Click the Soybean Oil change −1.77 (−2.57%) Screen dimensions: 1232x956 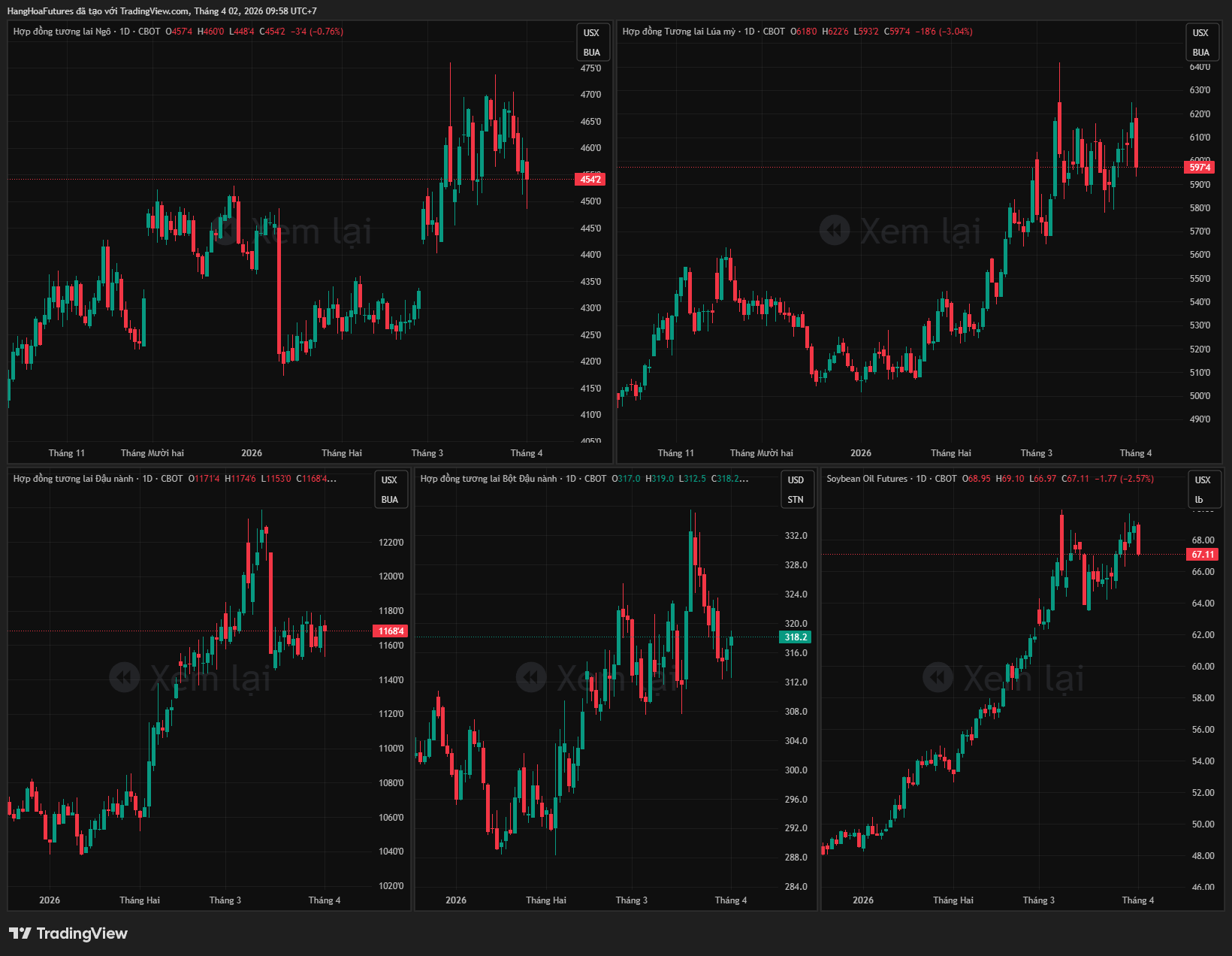point(1124,479)
